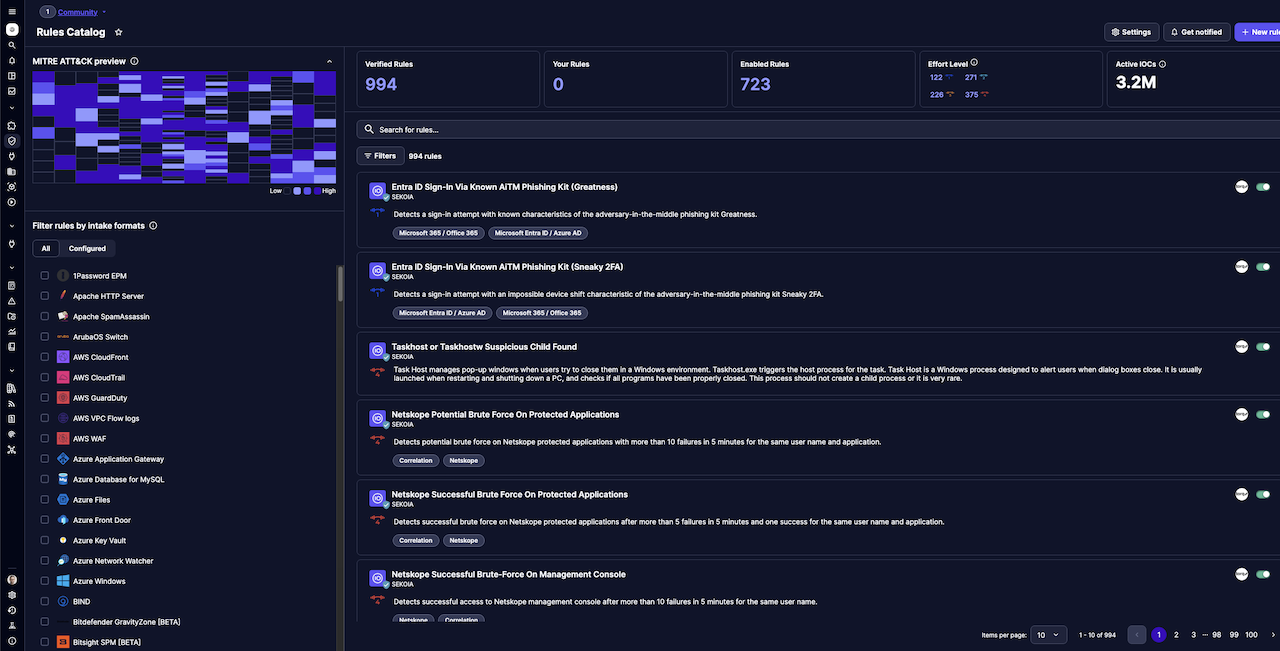Open the Taskhost or Taskhostw Suspicious Child Found rule

[484, 347]
